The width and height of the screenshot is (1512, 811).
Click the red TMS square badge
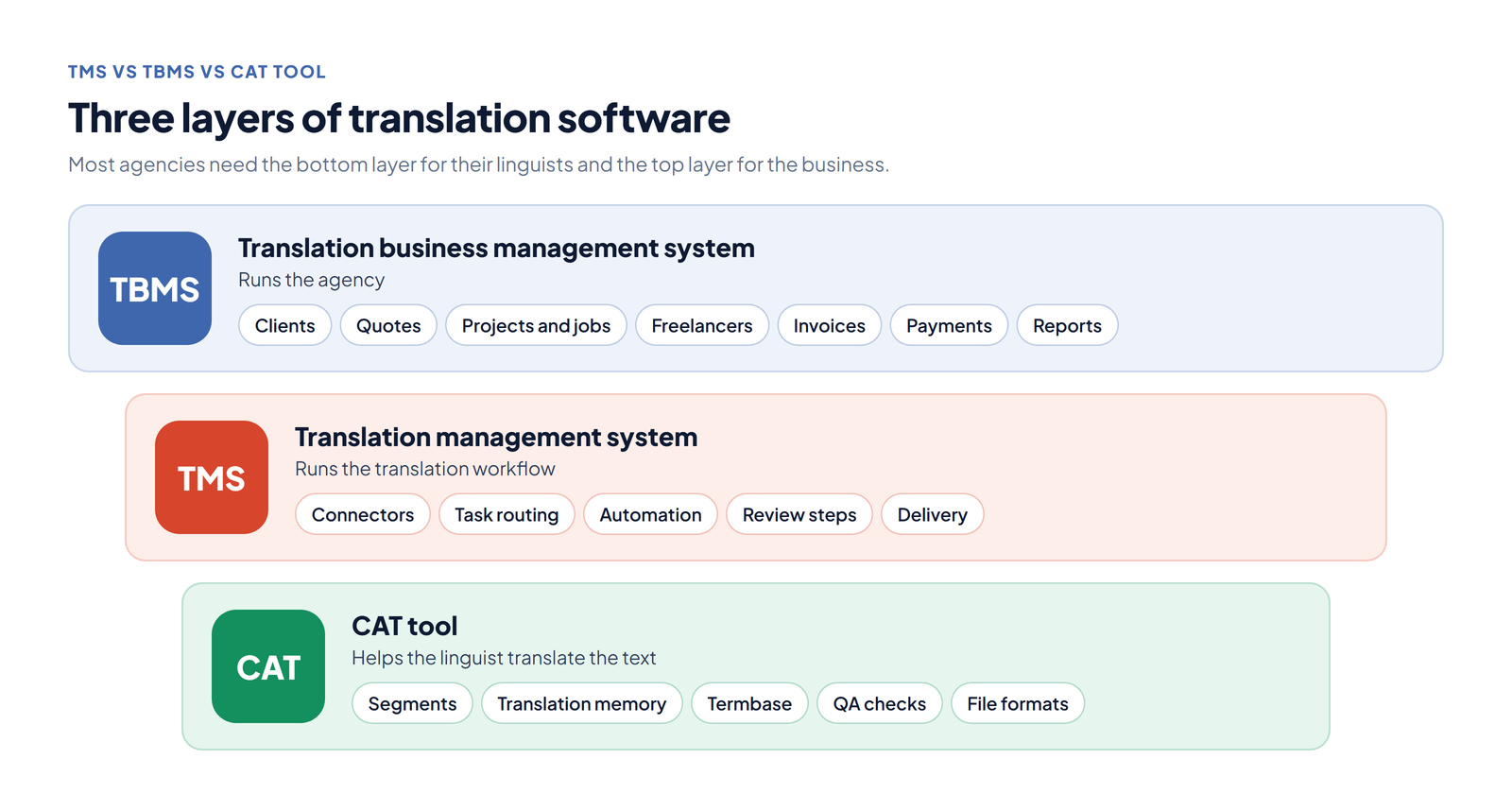[x=212, y=477]
